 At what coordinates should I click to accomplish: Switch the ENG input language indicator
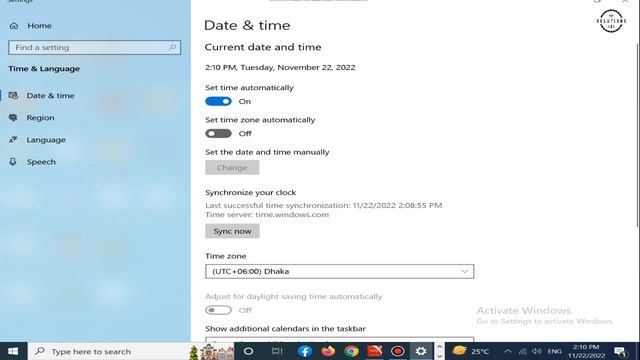pos(554,351)
